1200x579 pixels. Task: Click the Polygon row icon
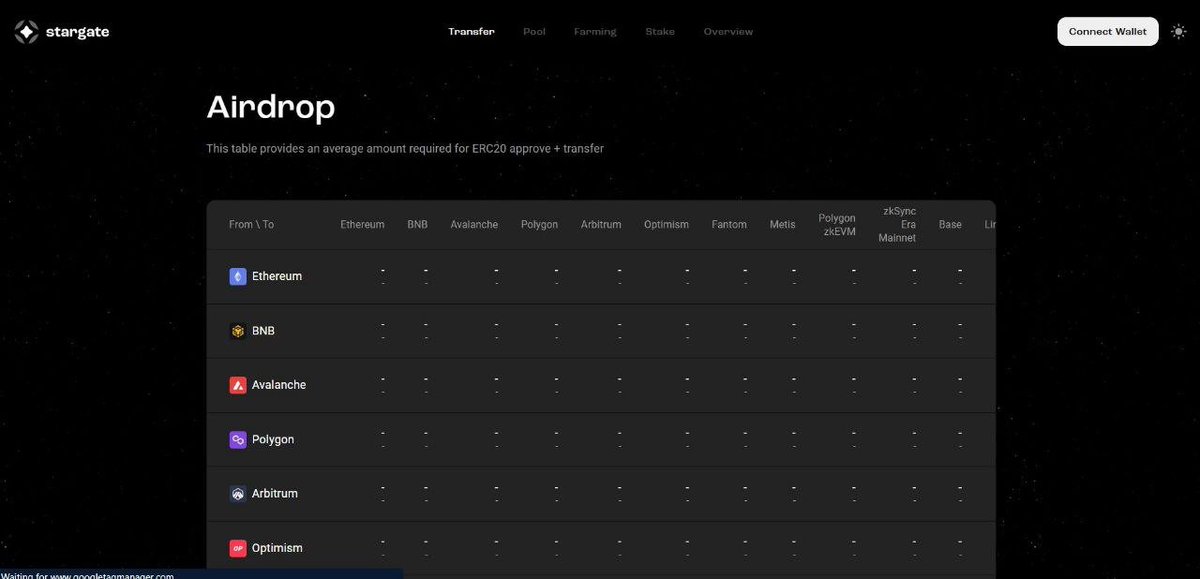coord(238,440)
